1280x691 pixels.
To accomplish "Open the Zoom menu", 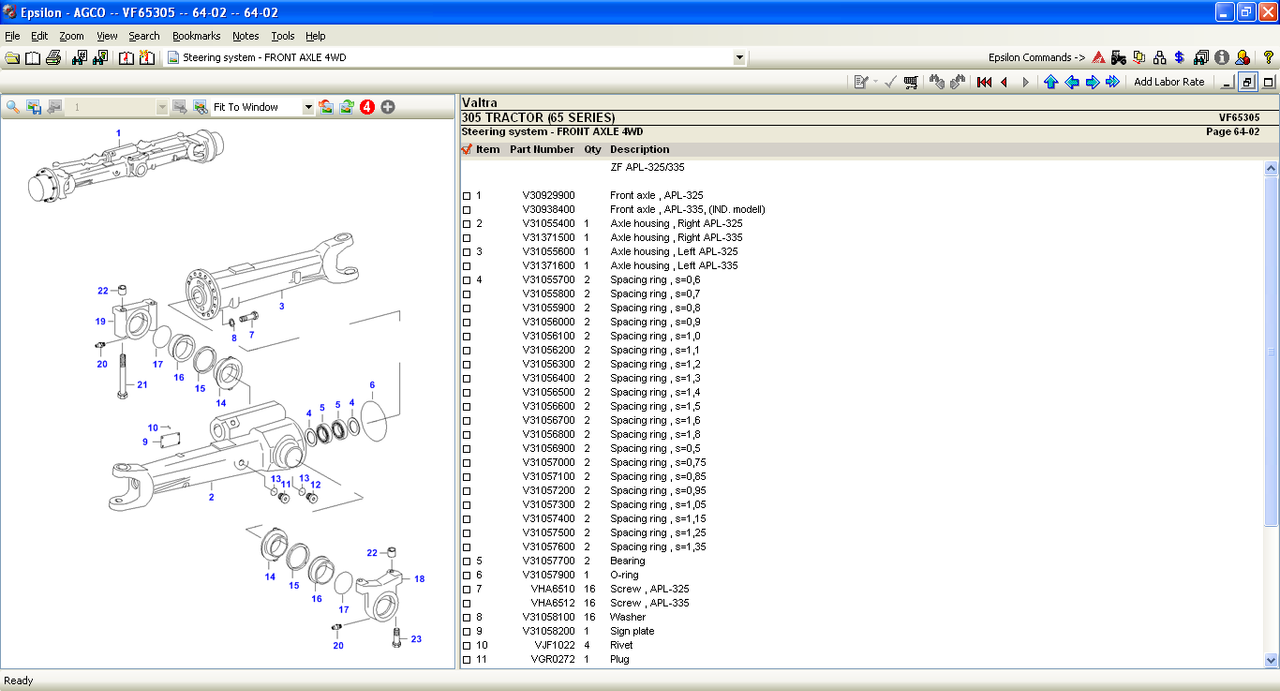I will 71,36.
